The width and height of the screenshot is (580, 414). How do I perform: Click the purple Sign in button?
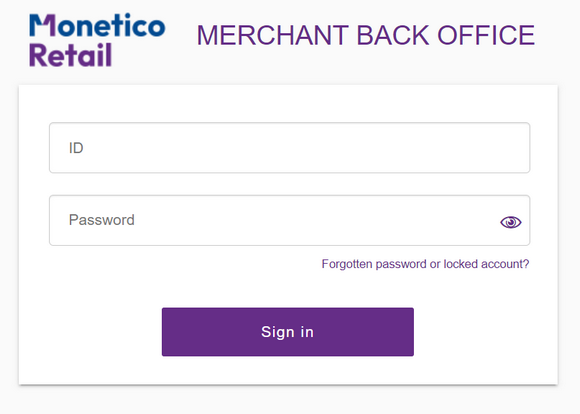click(x=288, y=332)
